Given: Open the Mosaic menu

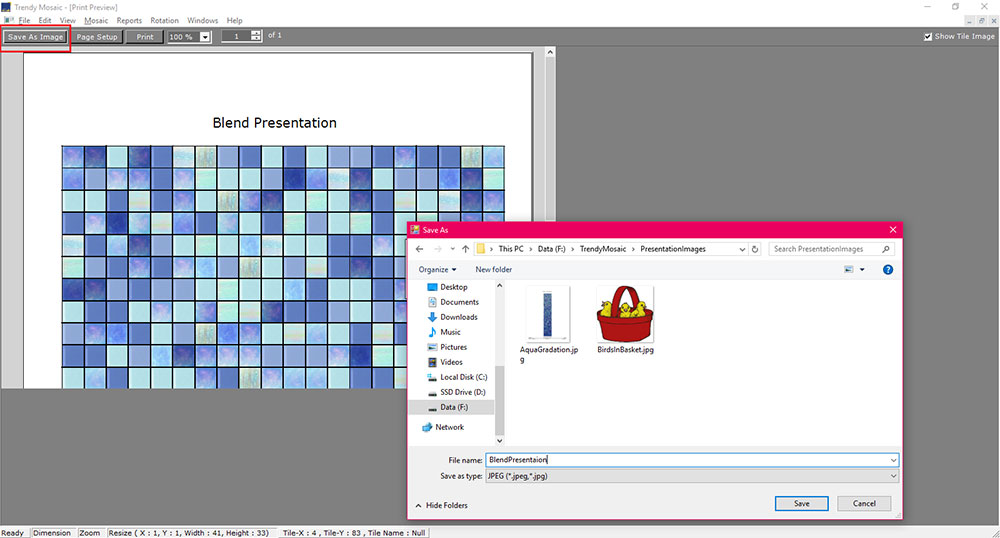Looking at the screenshot, I should coord(96,20).
